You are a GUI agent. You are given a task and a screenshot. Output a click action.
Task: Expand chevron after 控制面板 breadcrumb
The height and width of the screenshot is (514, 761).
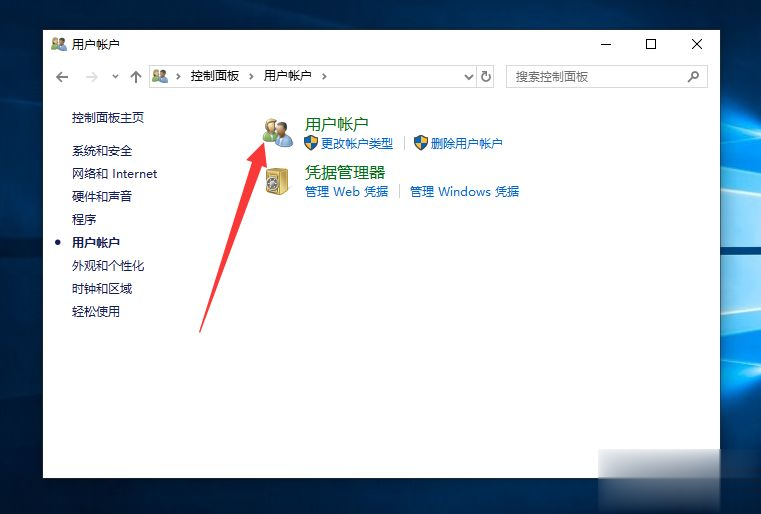pyautogui.click(x=251, y=76)
